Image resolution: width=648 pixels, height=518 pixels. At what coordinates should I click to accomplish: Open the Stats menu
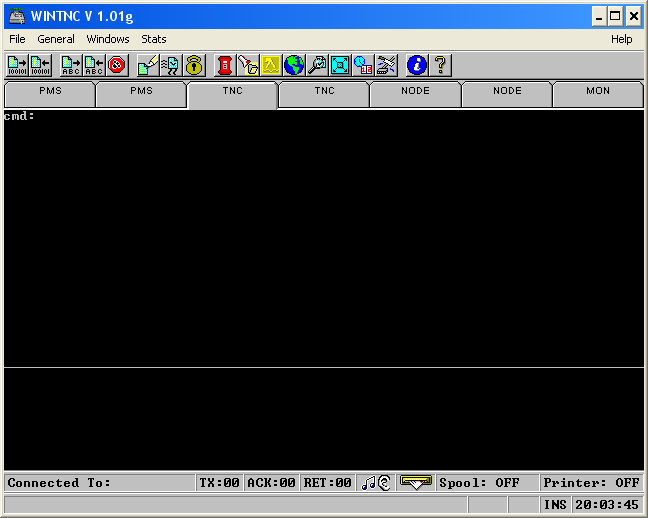point(154,39)
